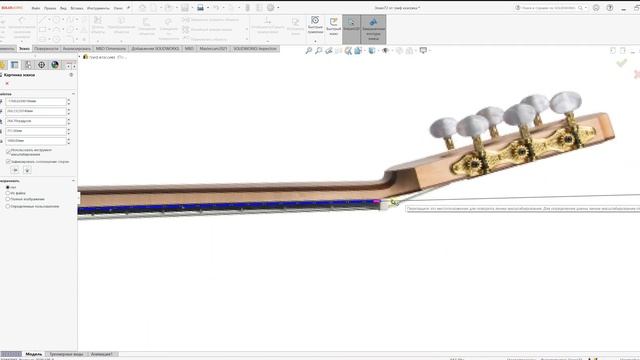This screenshot has width=640, height=360.
Task: Activate the Rapid Sketch tool
Action: (x=333, y=26)
